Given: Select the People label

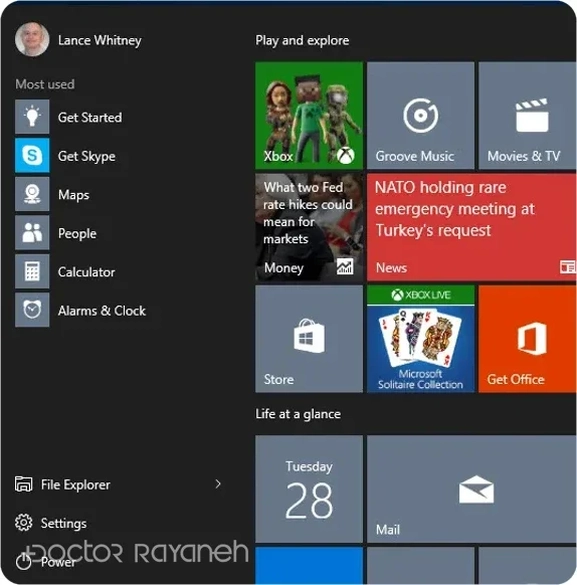Looking at the screenshot, I should coord(77,234).
